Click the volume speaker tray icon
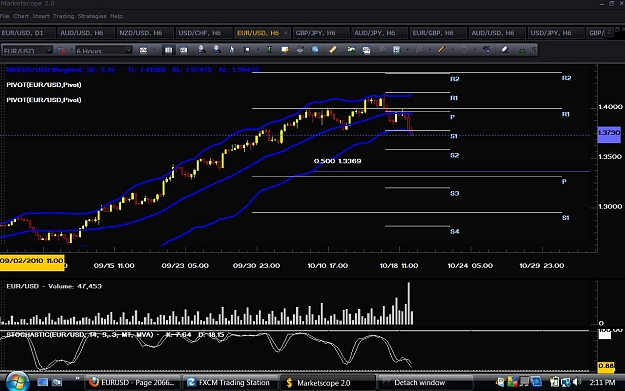This screenshot has width=625, height=391. click(577, 382)
